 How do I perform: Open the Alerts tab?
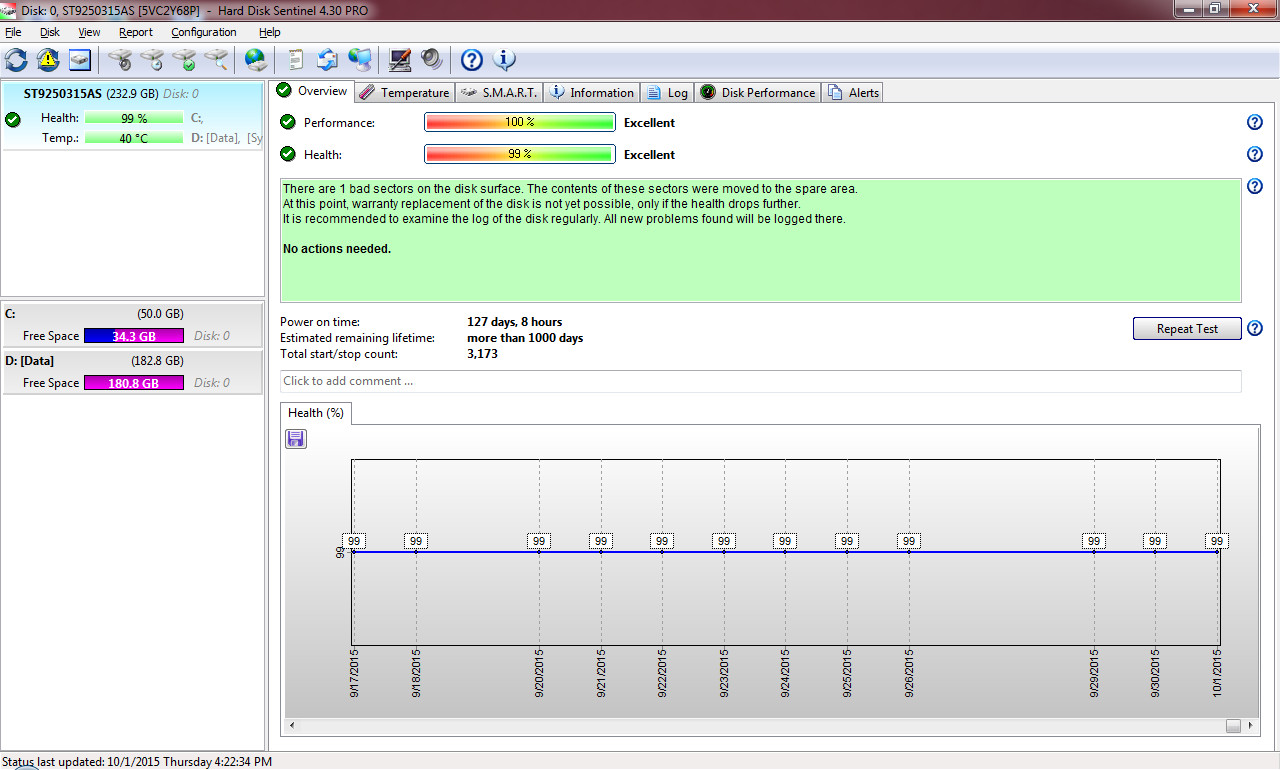pyautogui.click(x=853, y=93)
